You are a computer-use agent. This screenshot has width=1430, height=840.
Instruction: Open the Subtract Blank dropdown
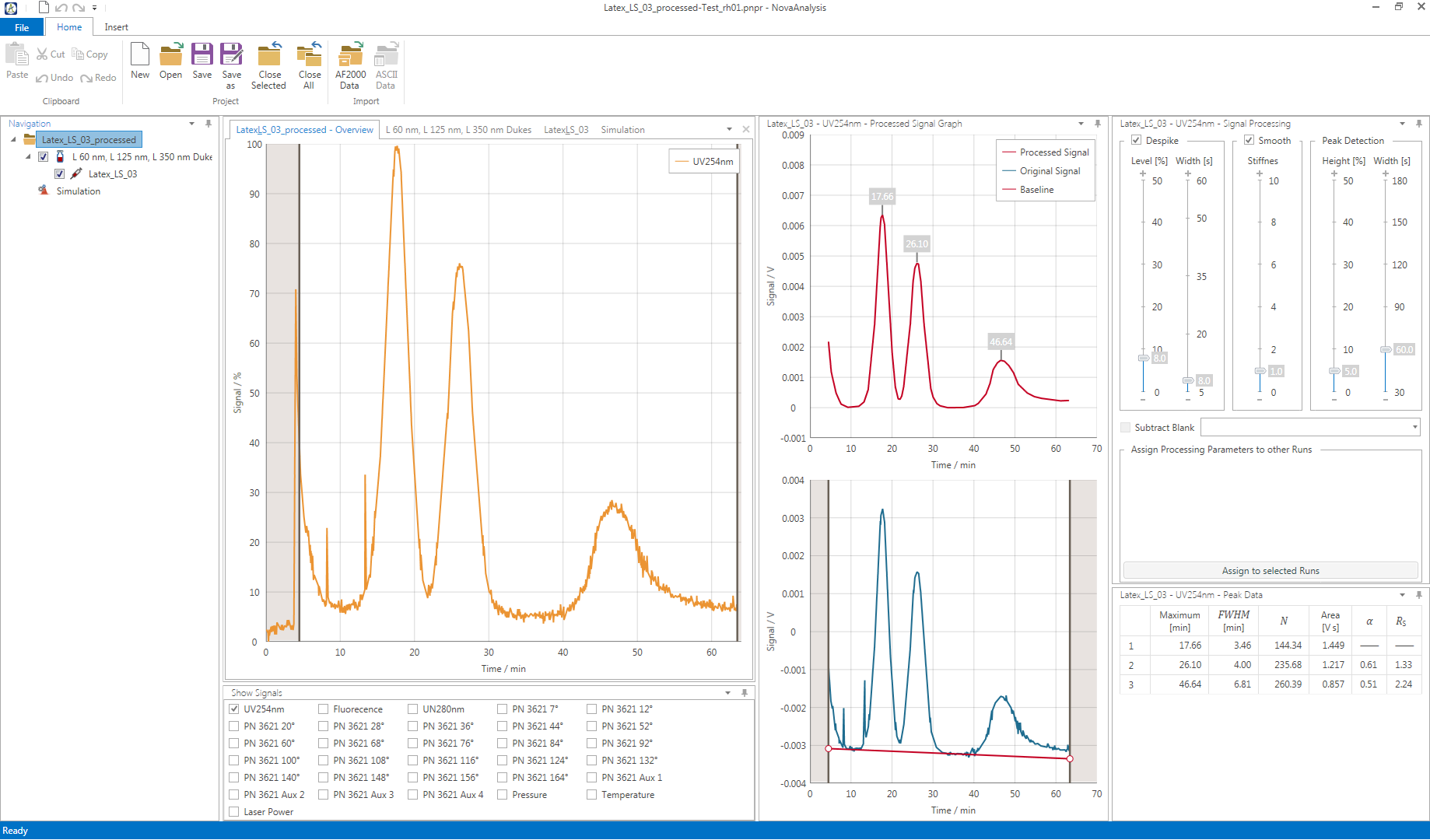tap(1414, 427)
